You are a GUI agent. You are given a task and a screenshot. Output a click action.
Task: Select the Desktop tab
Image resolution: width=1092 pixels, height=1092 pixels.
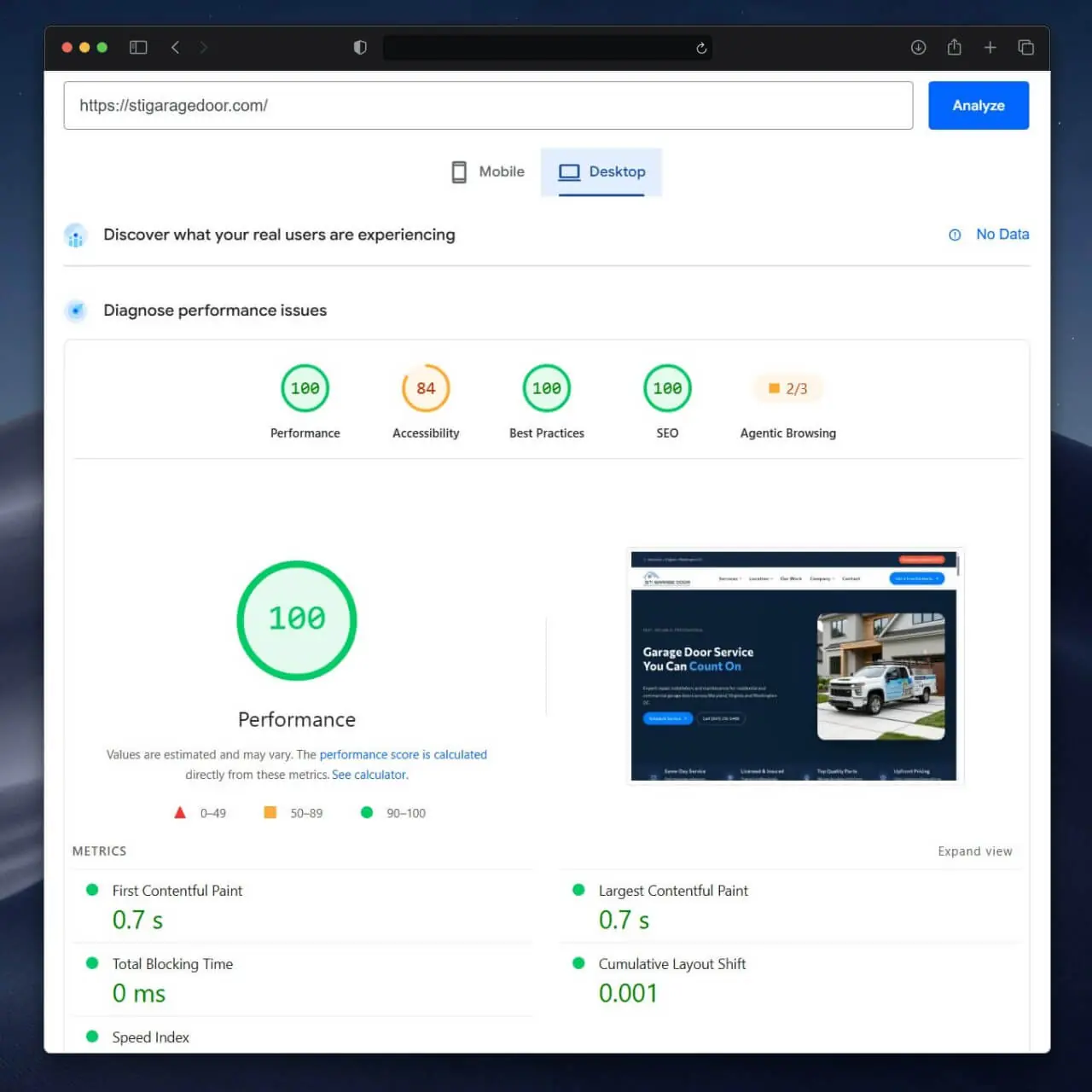(x=601, y=171)
